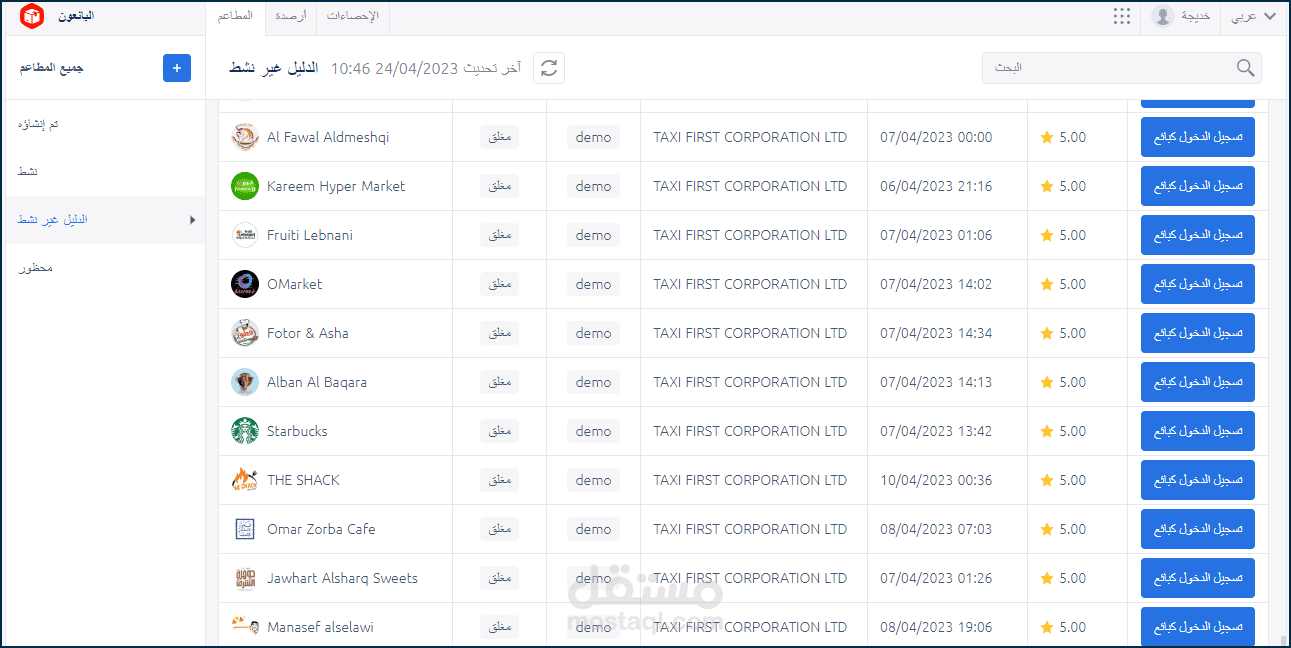Click date 10/04/2023 00:36

[x=936, y=480]
